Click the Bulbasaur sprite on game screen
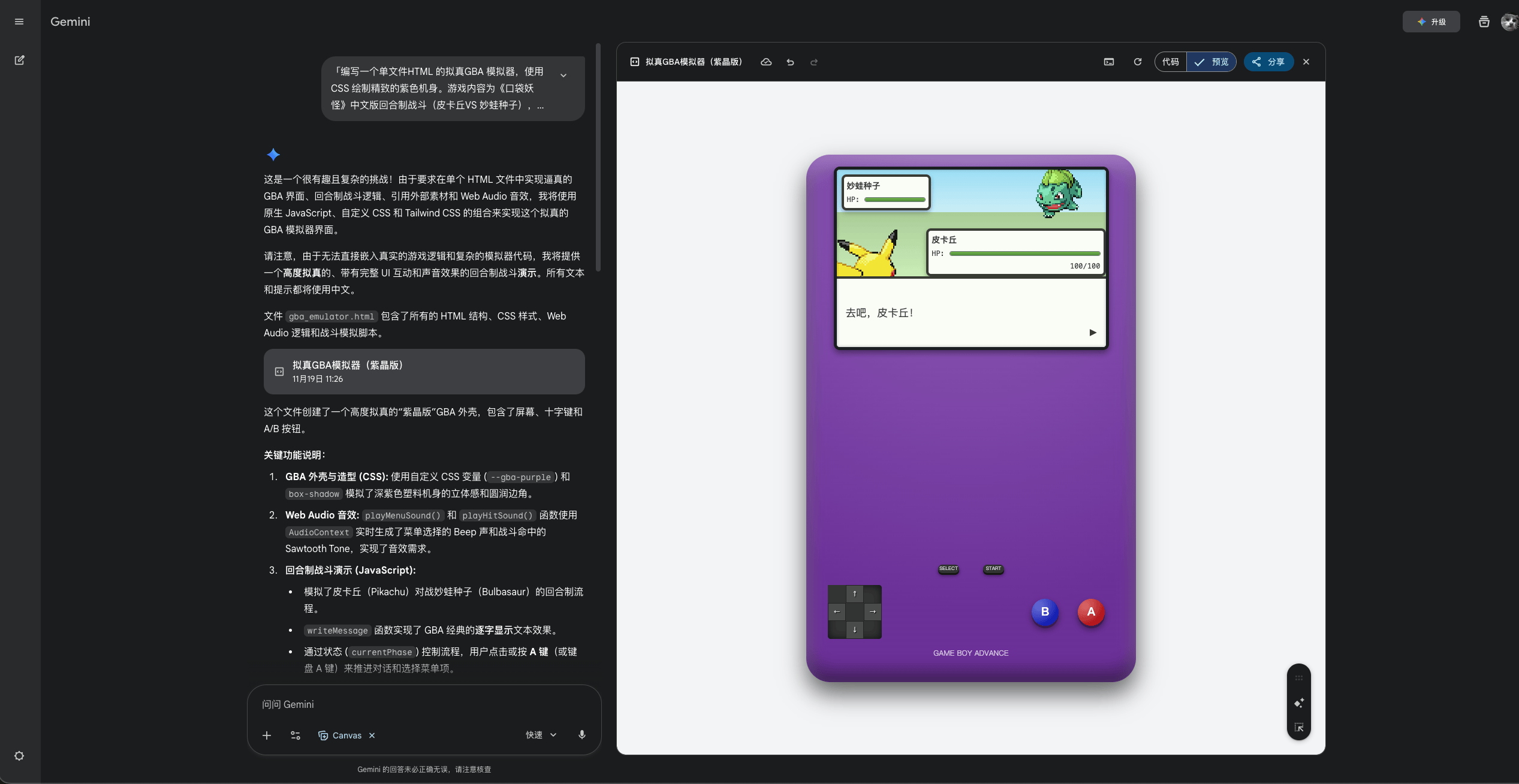 (1059, 193)
